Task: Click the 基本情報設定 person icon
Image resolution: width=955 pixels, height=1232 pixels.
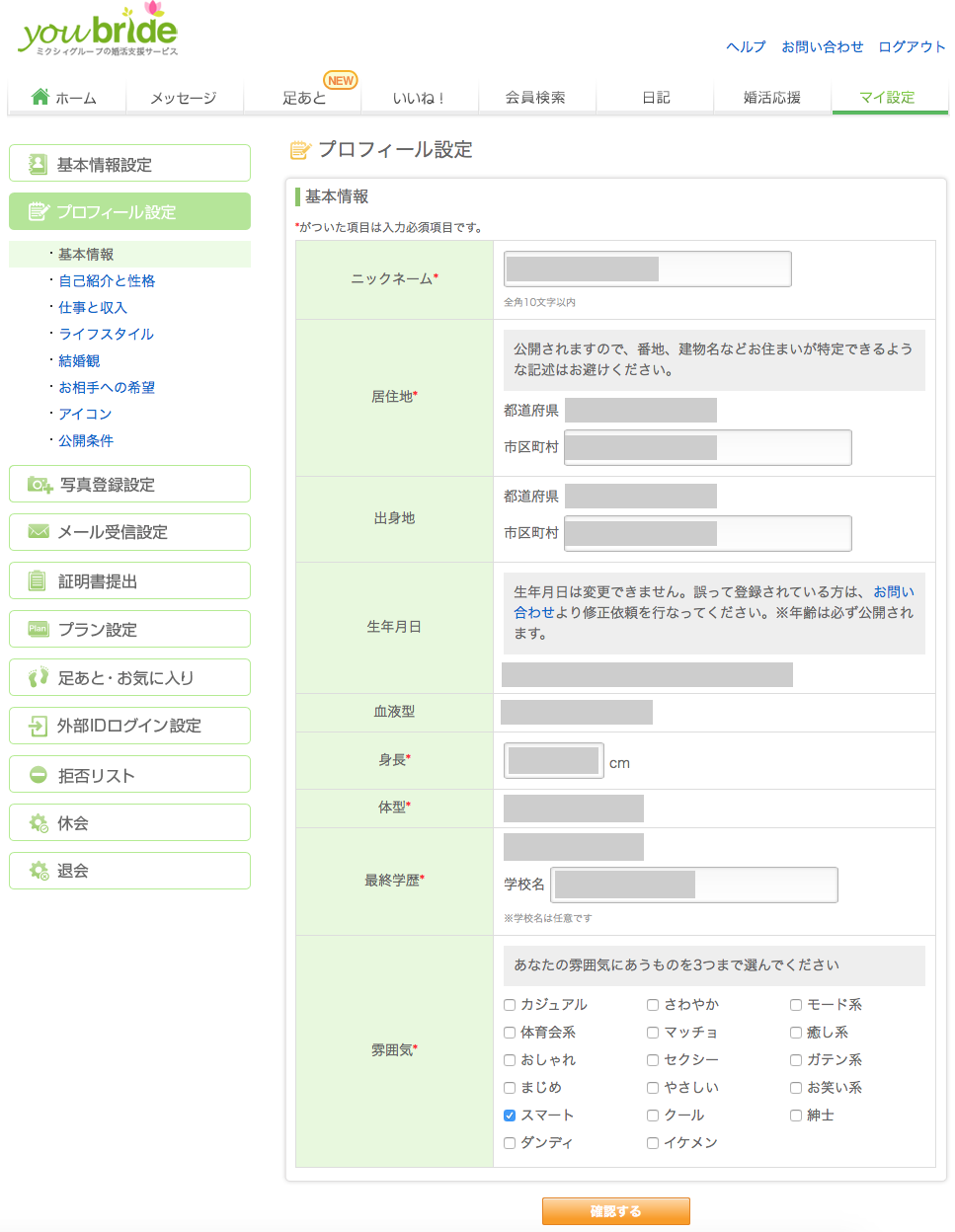Action: pos(38,164)
